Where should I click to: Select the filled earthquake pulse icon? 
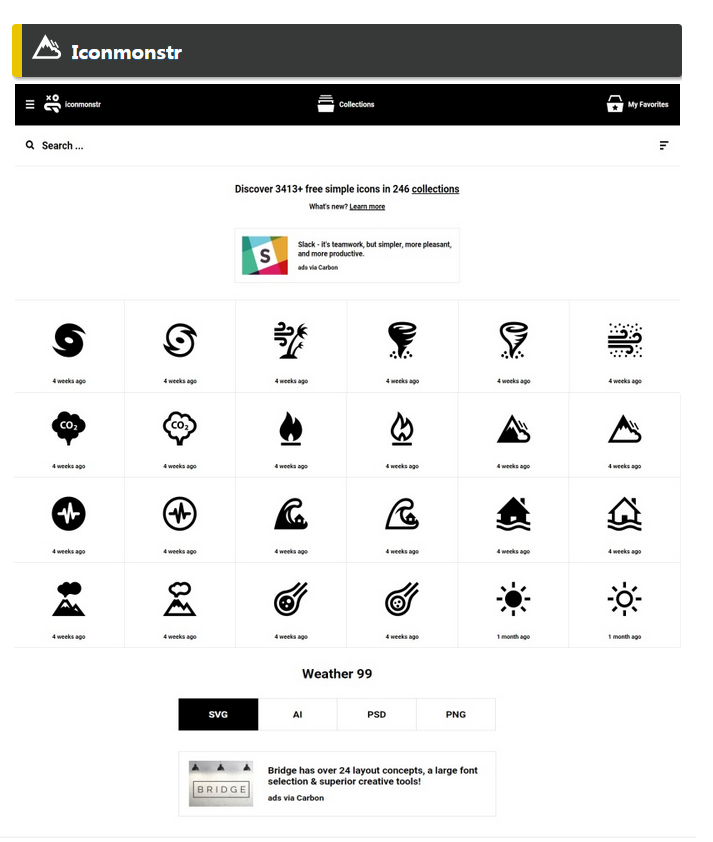pyautogui.click(x=69, y=513)
